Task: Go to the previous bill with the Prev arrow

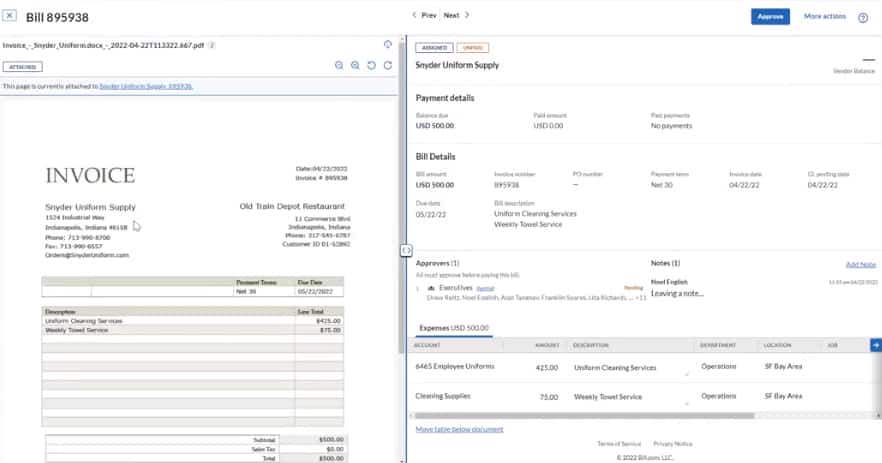Action: 424,15
